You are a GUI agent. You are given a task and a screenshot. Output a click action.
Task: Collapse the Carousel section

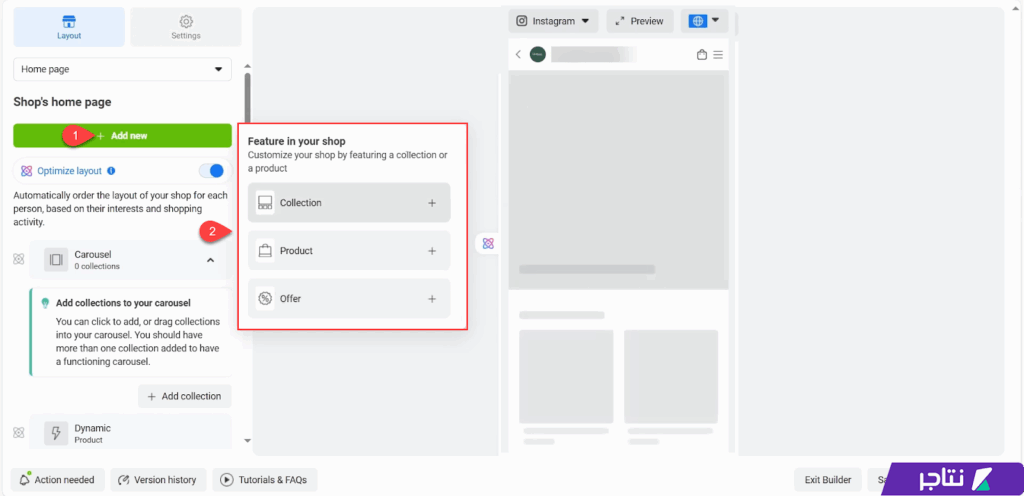click(210, 260)
